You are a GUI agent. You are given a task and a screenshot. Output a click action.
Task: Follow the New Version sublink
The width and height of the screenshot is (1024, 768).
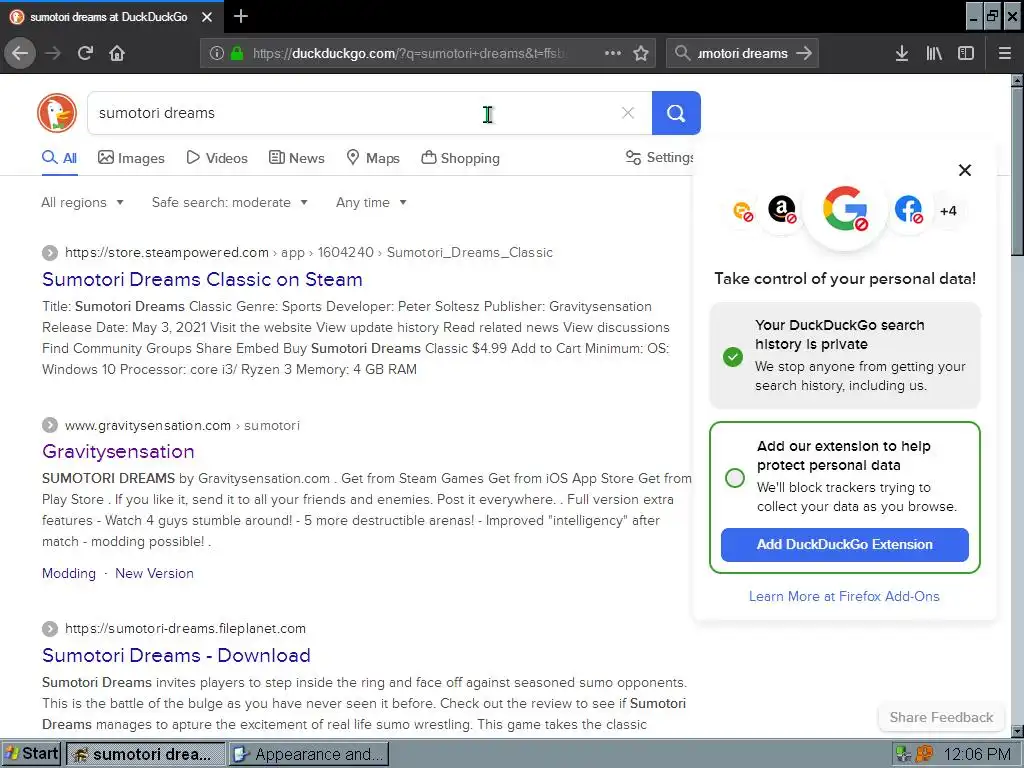pyautogui.click(x=154, y=573)
